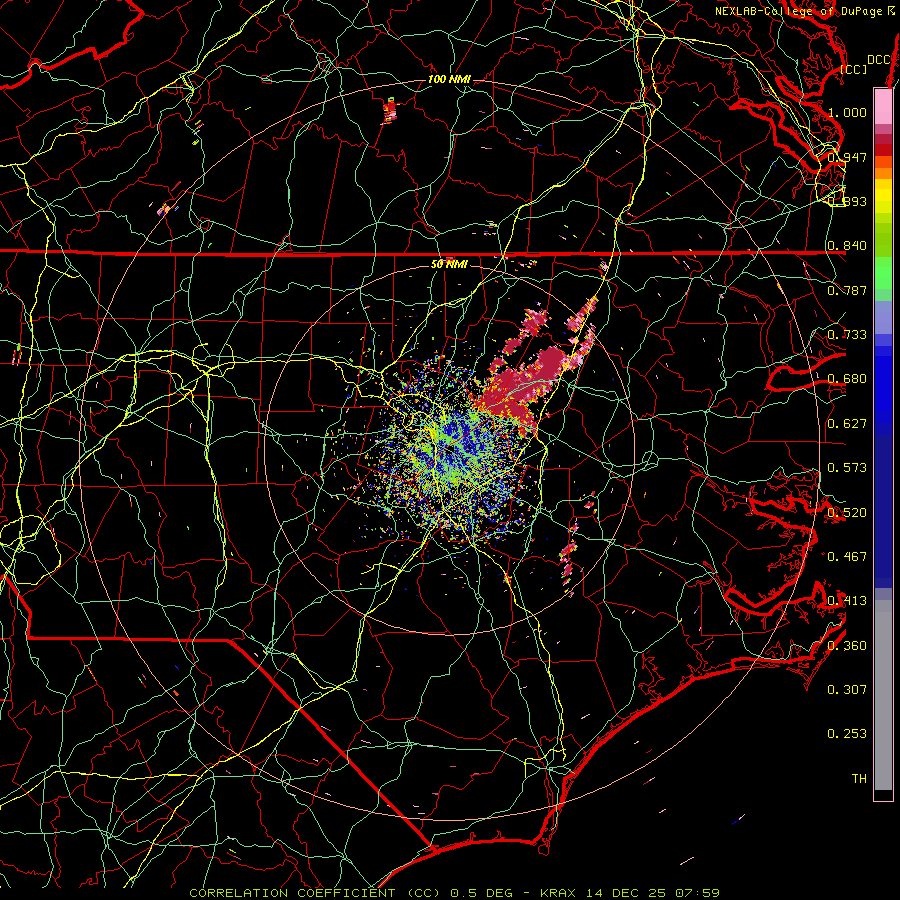Click the "DCC" label above the legend
The width and height of the screenshot is (900, 900).
pos(878,60)
